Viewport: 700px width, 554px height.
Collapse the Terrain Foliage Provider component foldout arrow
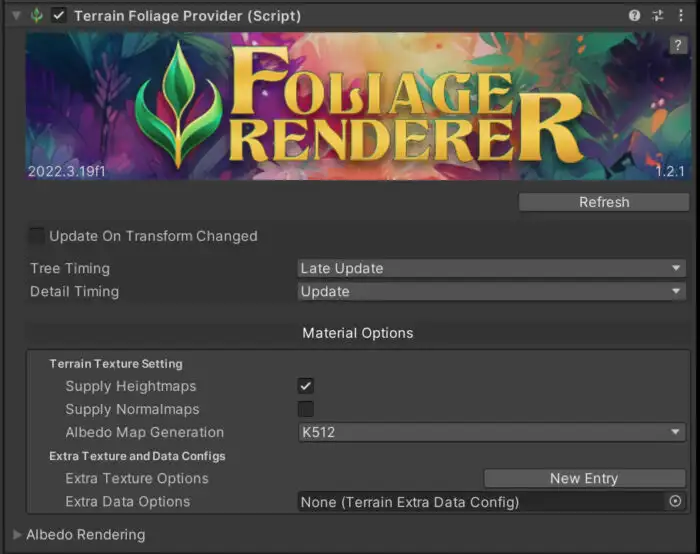point(14,16)
